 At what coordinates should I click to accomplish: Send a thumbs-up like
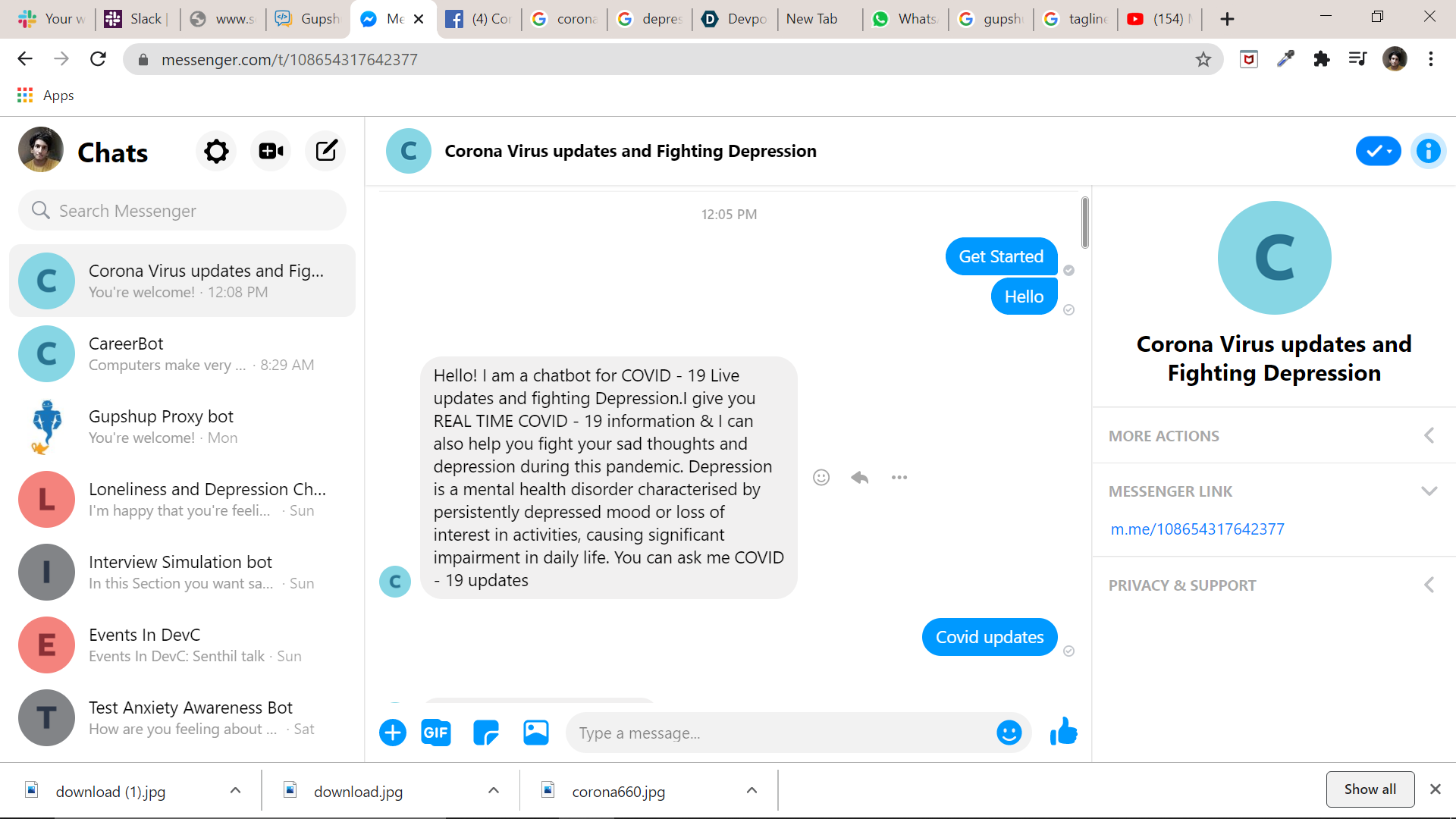[1063, 732]
